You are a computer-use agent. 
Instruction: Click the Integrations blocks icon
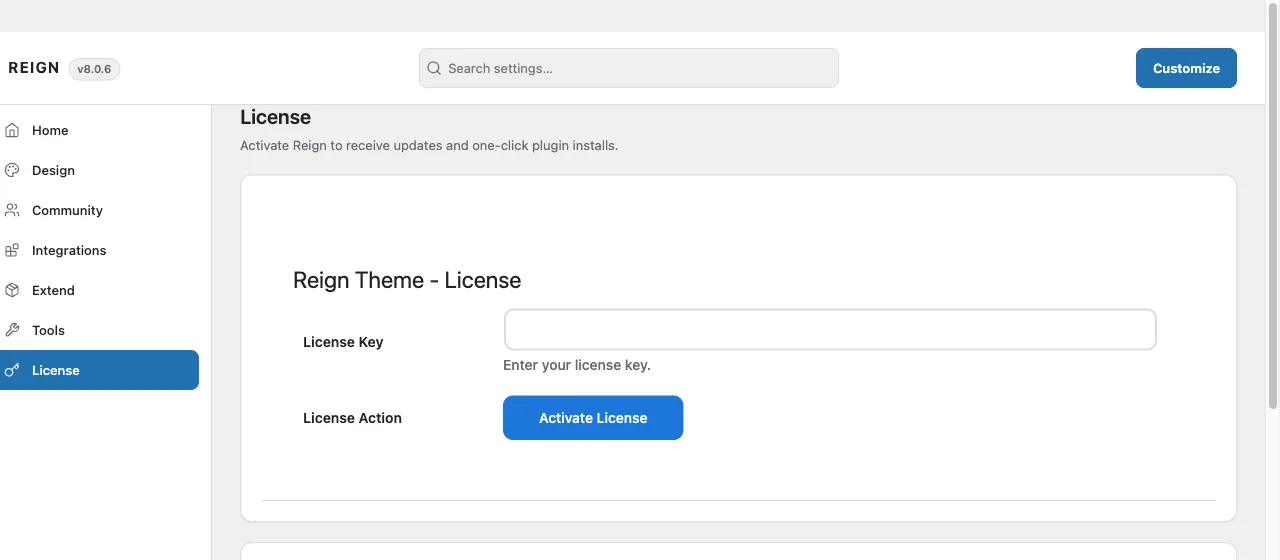pos(12,250)
